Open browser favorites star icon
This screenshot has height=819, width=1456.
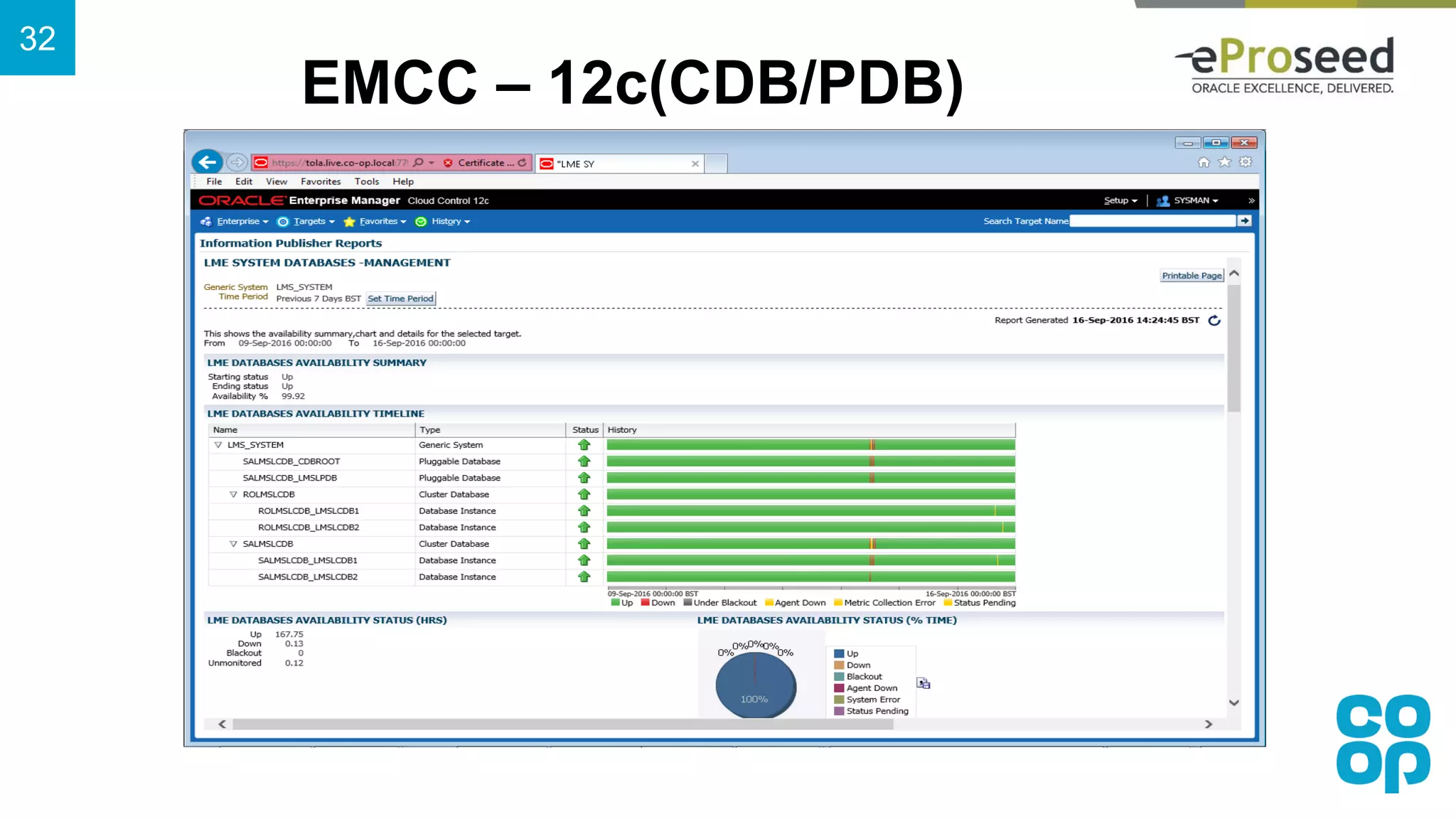click(x=1224, y=162)
